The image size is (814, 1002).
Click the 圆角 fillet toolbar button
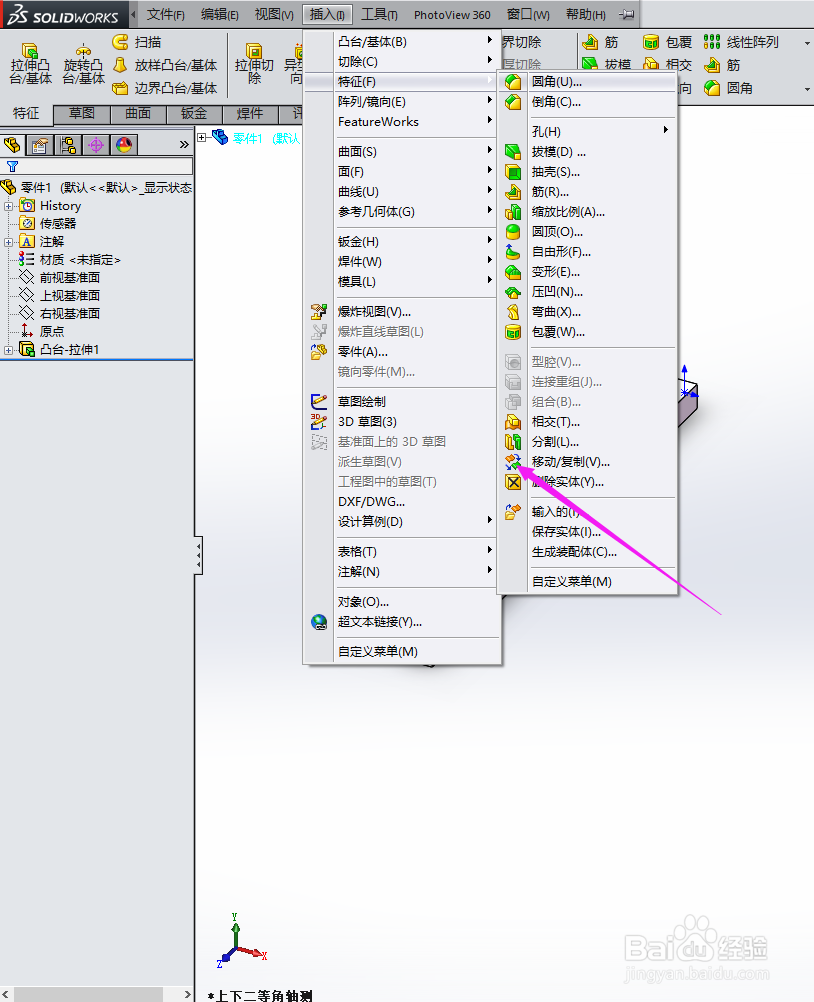coord(728,88)
